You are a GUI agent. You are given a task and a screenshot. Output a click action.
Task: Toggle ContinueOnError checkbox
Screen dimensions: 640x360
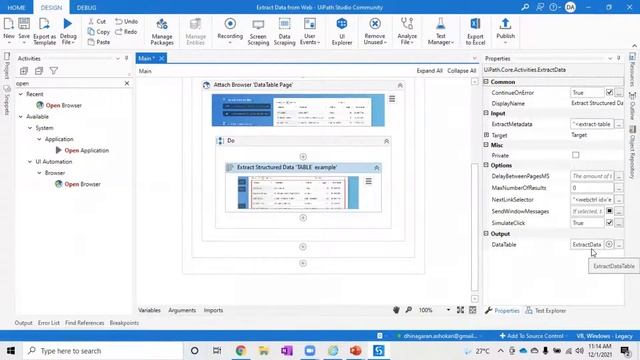click(609, 93)
